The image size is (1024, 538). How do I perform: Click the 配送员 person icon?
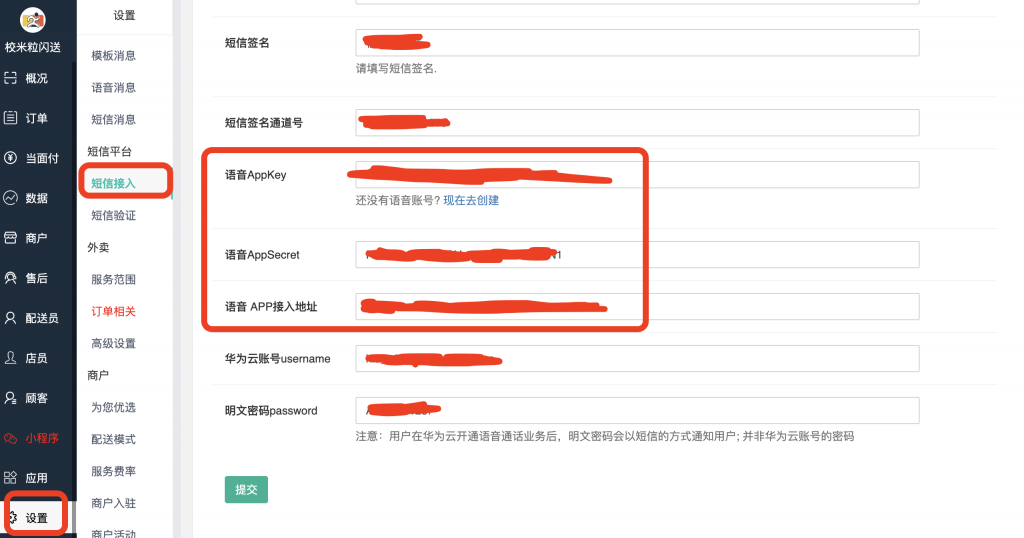(10, 318)
